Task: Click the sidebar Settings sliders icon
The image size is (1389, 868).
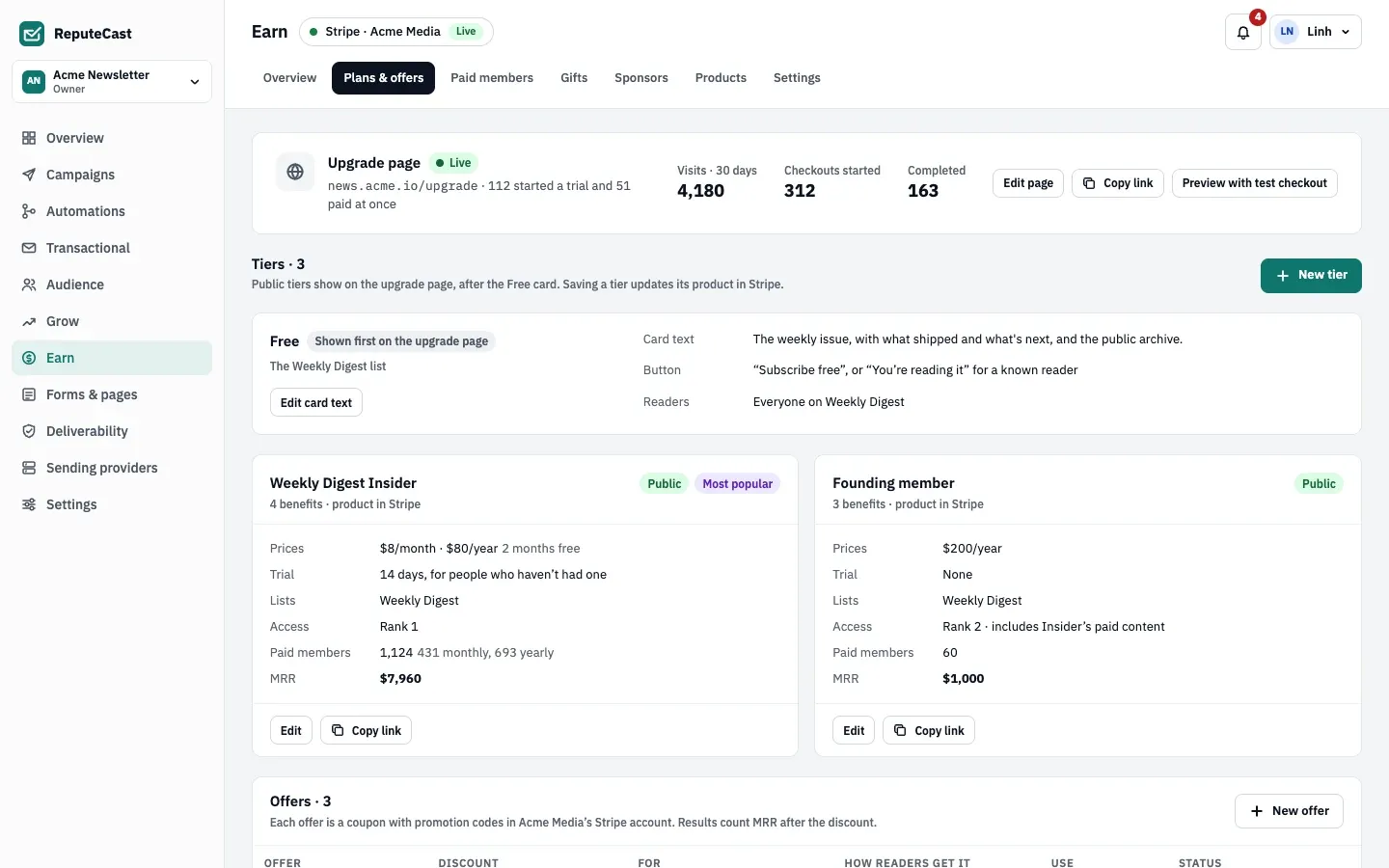Action: click(29, 504)
